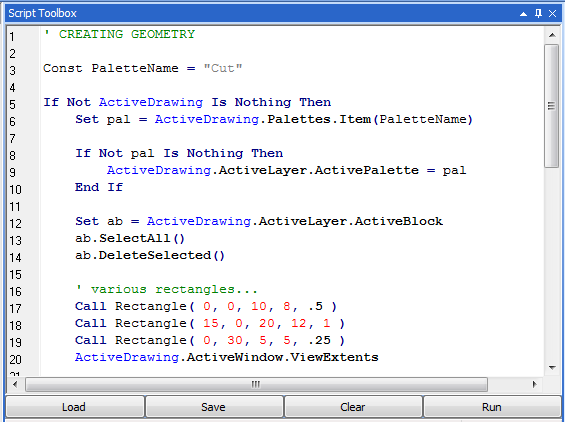The height and width of the screenshot is (422, 565).
Task: Click the ab.SelectAll() line
Action: (x=130, y=238)
